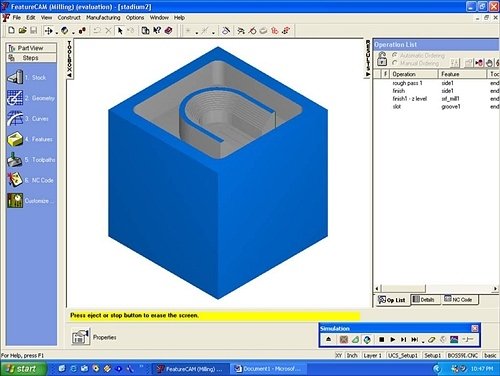Click the Windows Start button
This screenshot has height=376, width=500.
(22, 368)
